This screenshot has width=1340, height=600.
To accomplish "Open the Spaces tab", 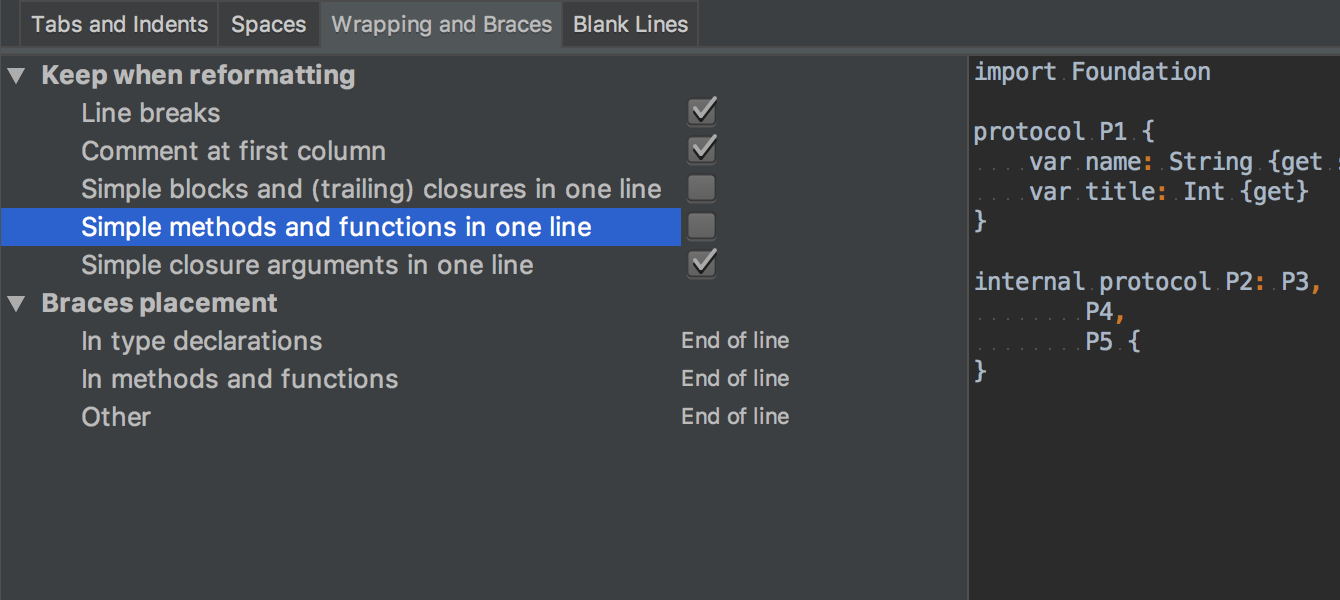I will tap(268, 23).
